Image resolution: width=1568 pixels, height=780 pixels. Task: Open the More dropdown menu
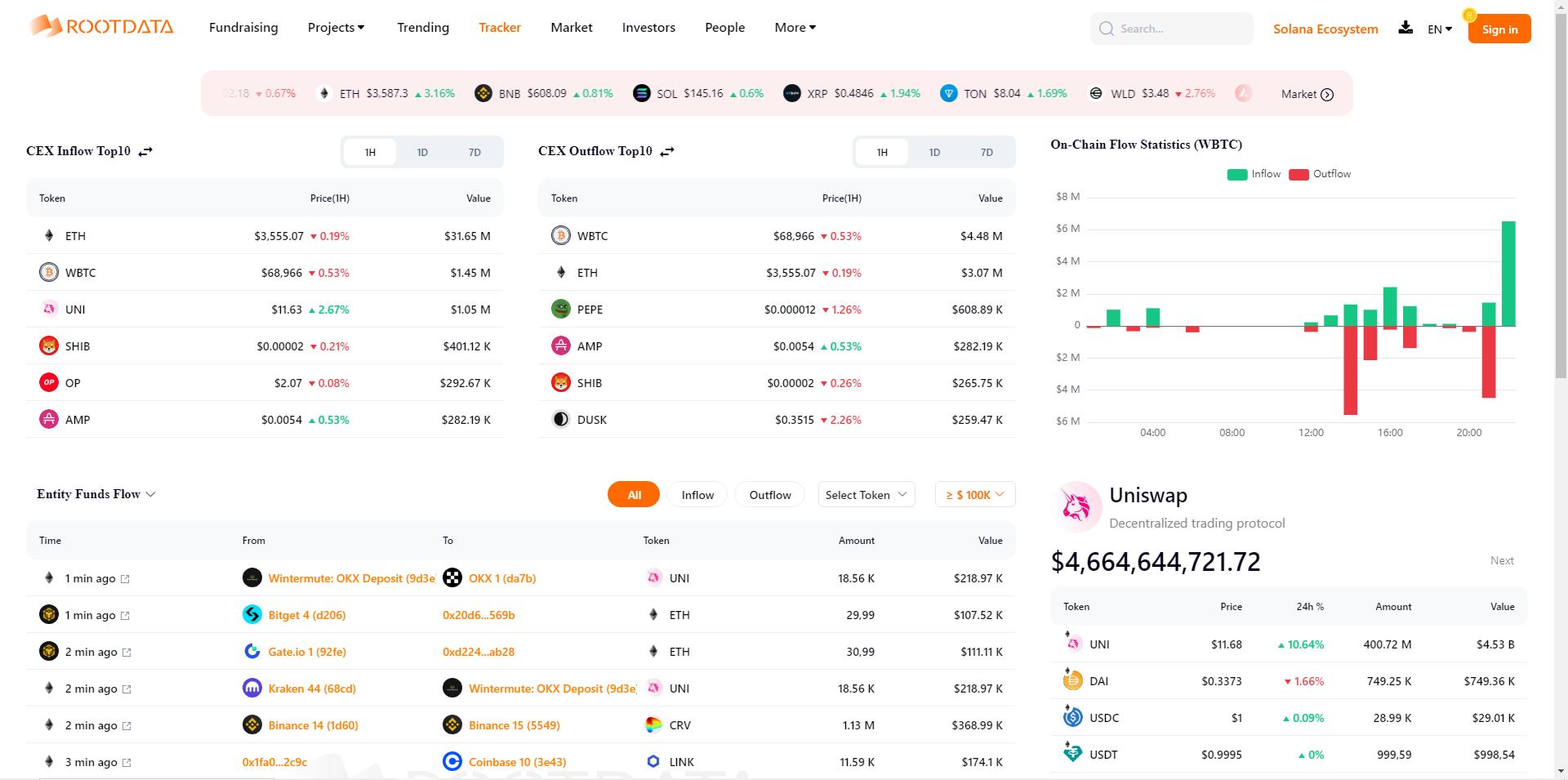point(795,27)
